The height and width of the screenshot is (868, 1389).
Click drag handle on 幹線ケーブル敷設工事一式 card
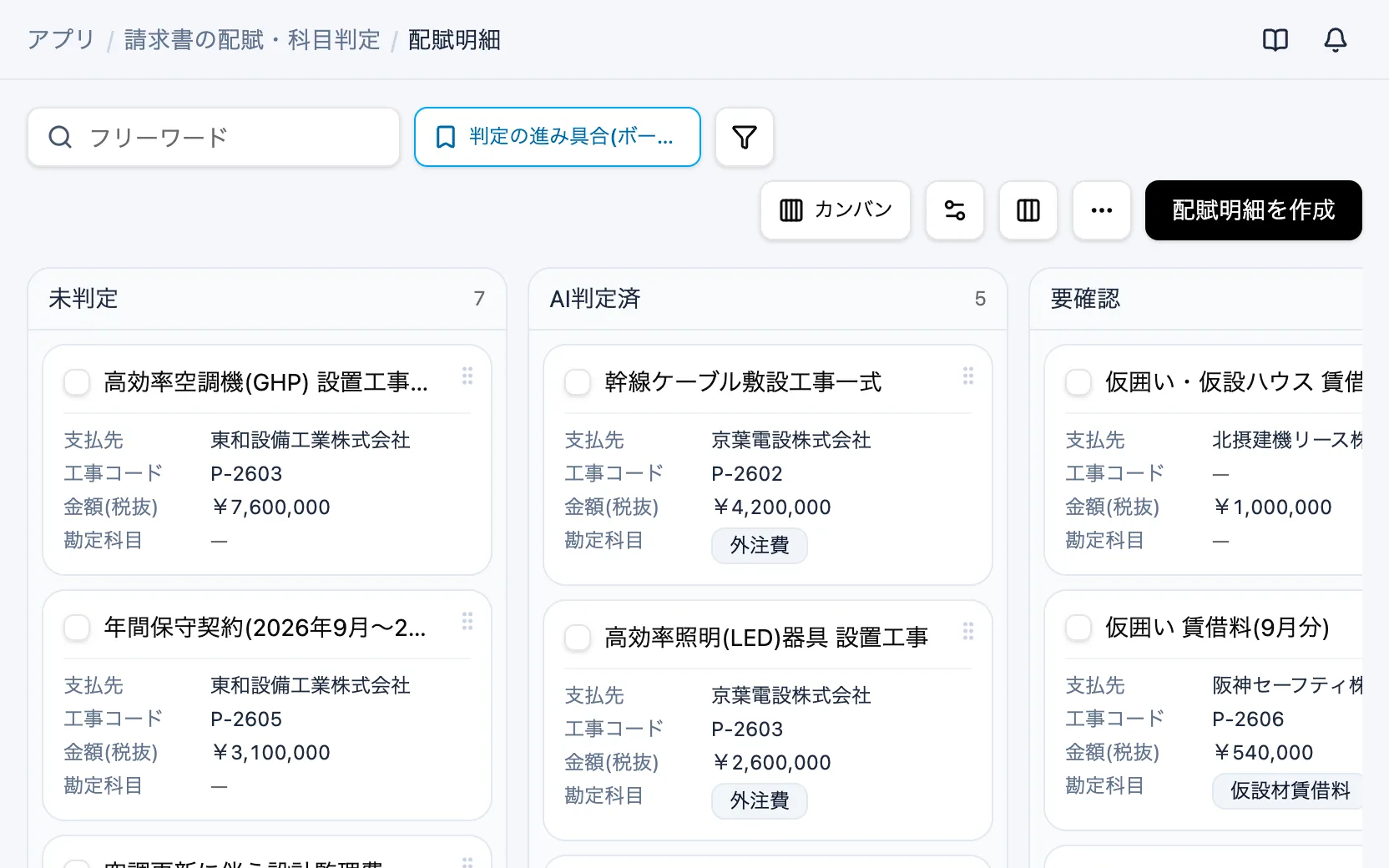tap(968, 376)
